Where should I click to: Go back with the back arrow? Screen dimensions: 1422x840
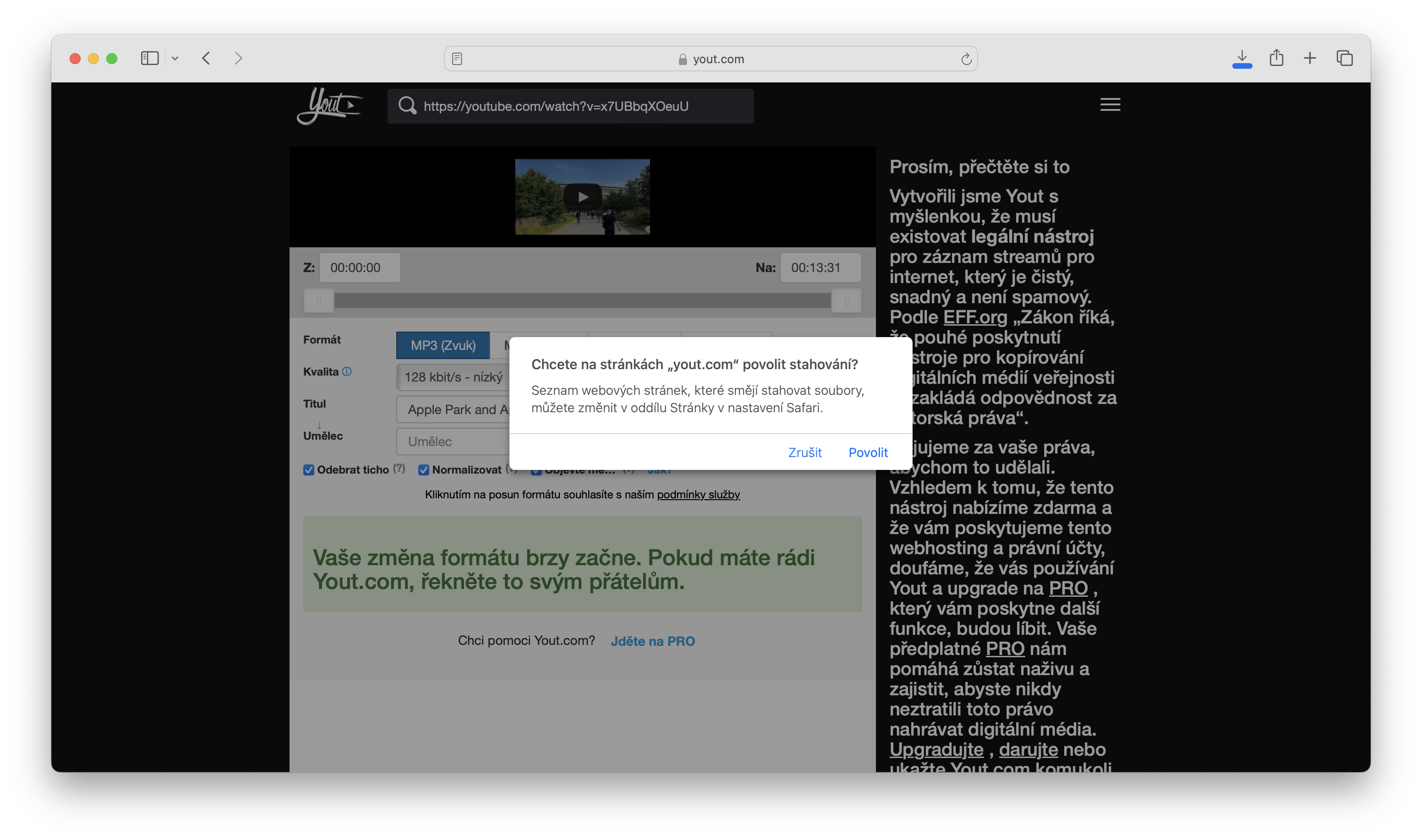point(206,58)
